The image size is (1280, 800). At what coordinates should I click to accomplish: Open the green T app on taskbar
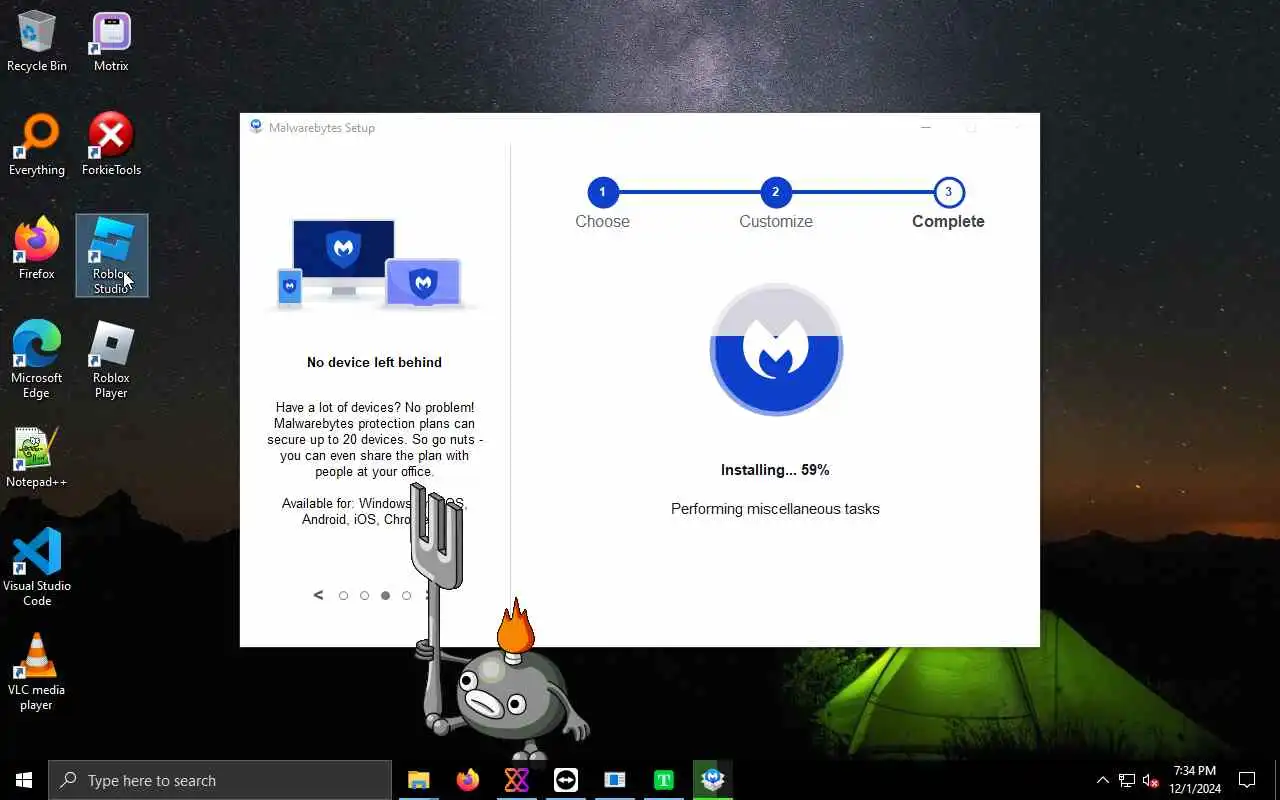pyautogui.click(x=663, y=780)
